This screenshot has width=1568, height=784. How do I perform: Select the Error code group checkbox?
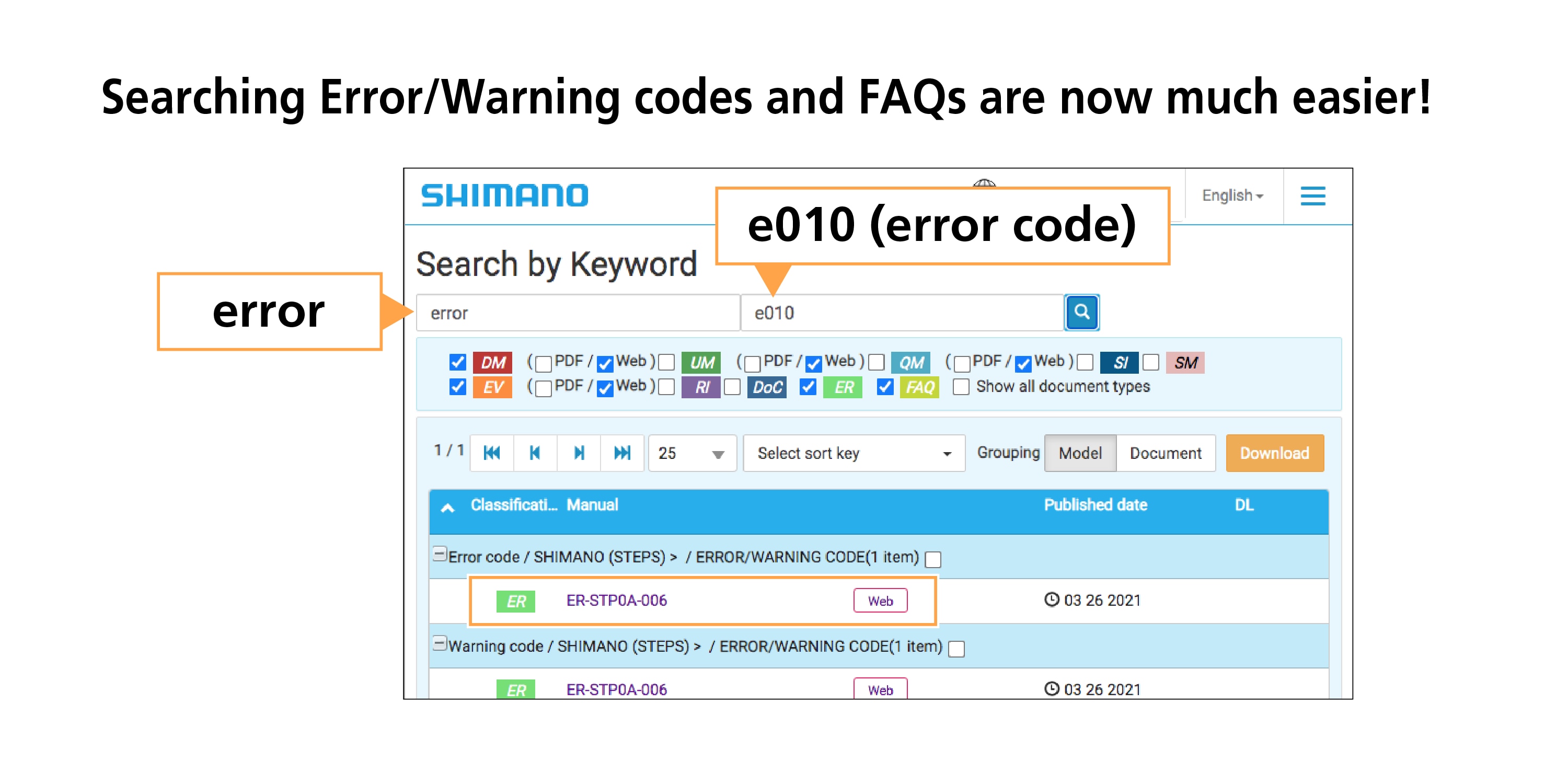pyautogui.click(x=932, y=559)
